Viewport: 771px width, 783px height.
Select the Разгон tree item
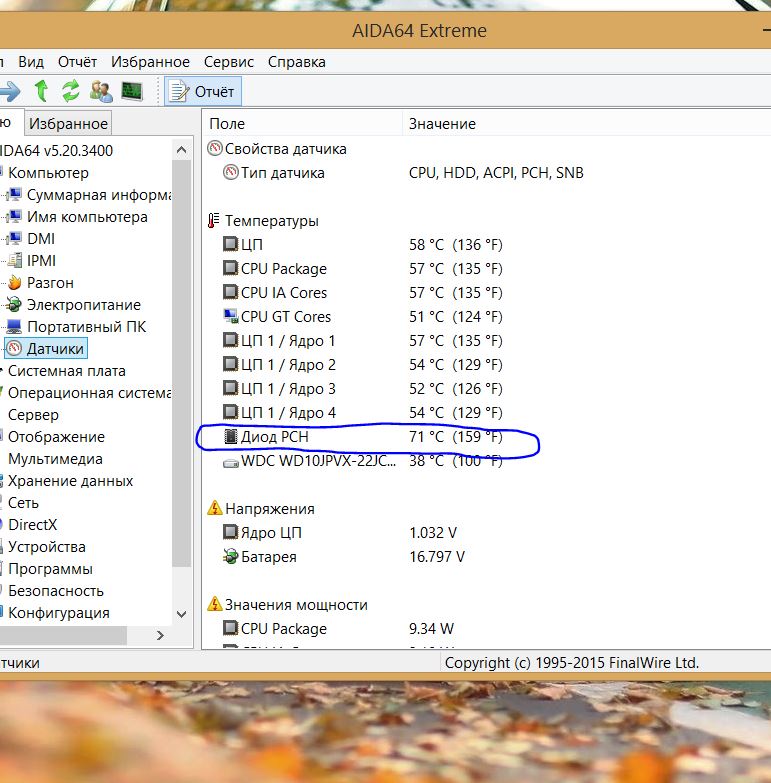coord(50,283)
